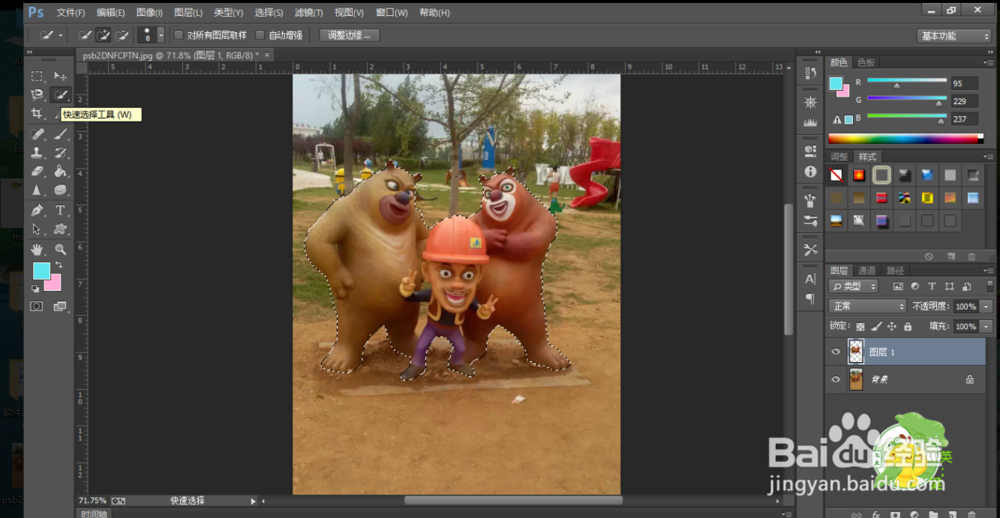Open the 选择(S) menu
This screenshot has width=1000, height=518.
click(x=269, y=13)
